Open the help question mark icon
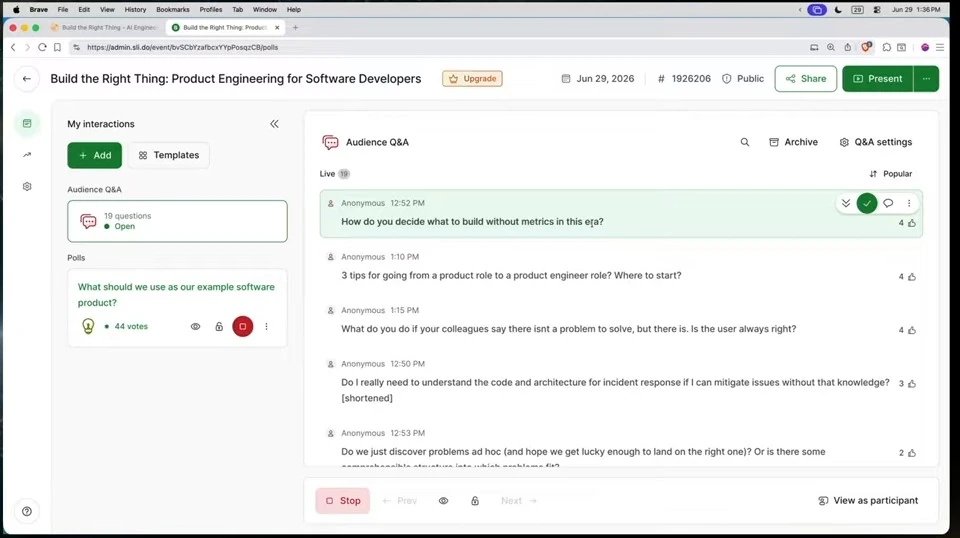 click(27, 511)
